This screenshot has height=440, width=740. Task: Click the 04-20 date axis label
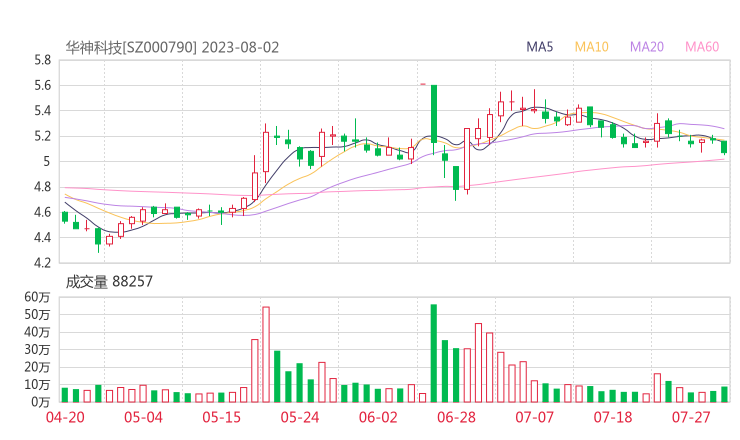point(65,417)
